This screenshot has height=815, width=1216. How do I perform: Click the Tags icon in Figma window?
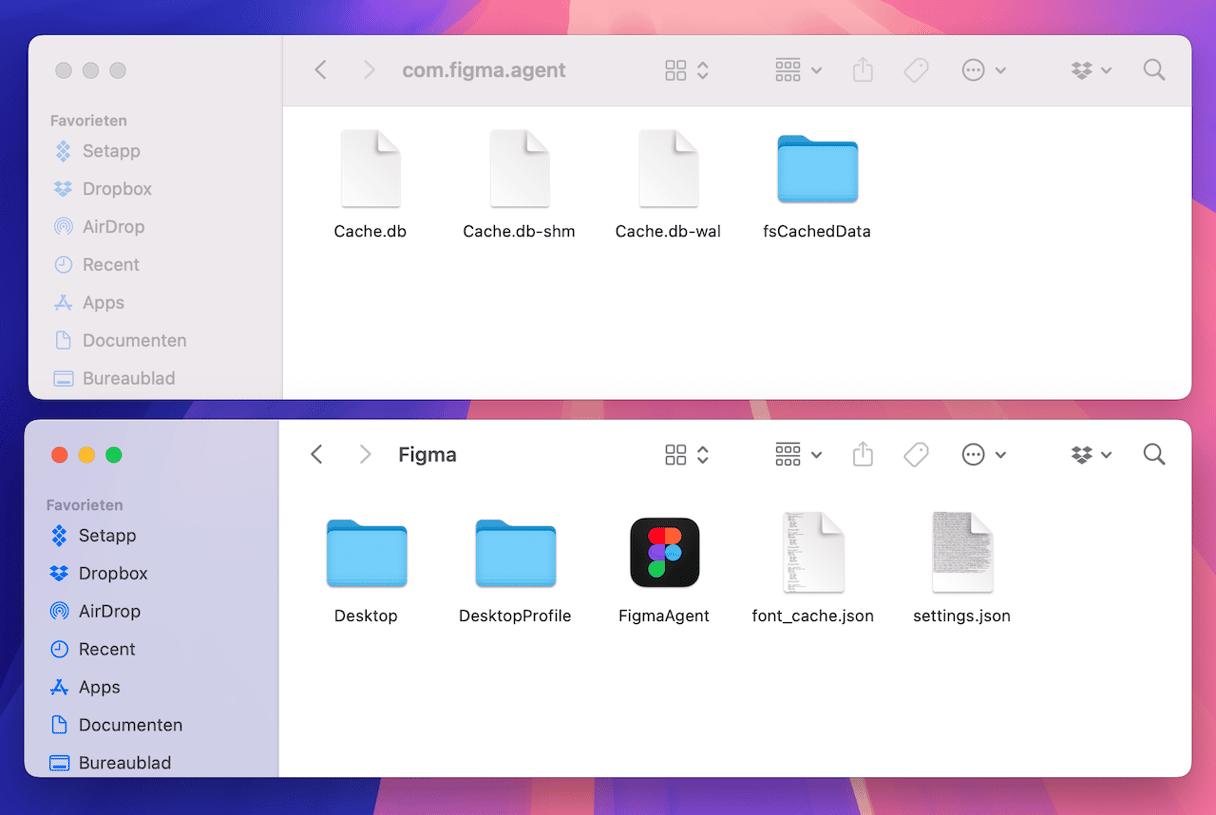pos(916,455)
